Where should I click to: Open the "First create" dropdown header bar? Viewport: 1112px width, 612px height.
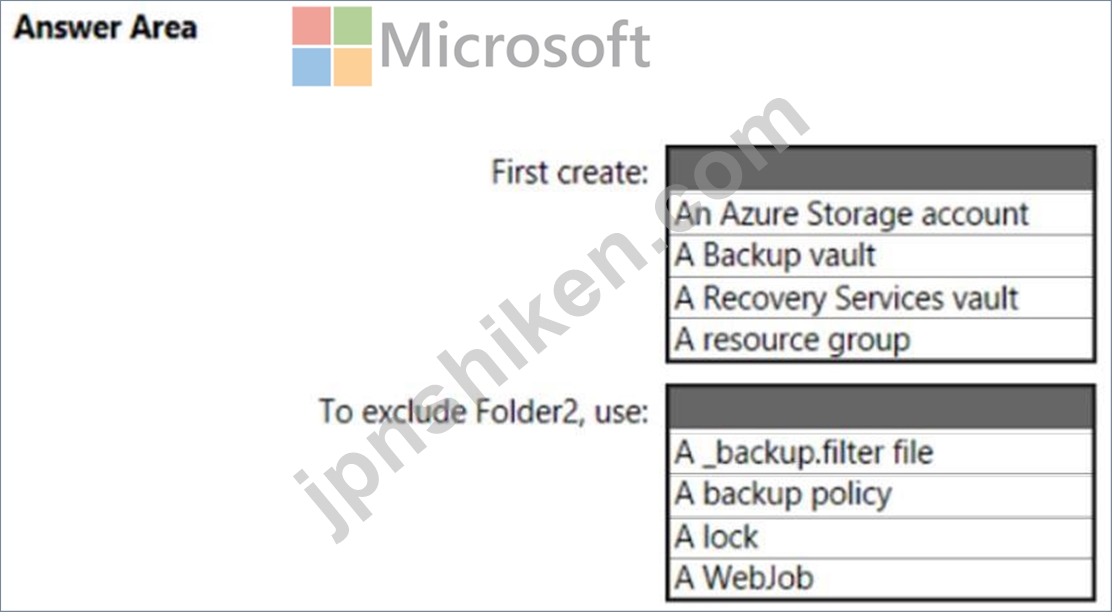pyautogui.click(x=880, y=170)
